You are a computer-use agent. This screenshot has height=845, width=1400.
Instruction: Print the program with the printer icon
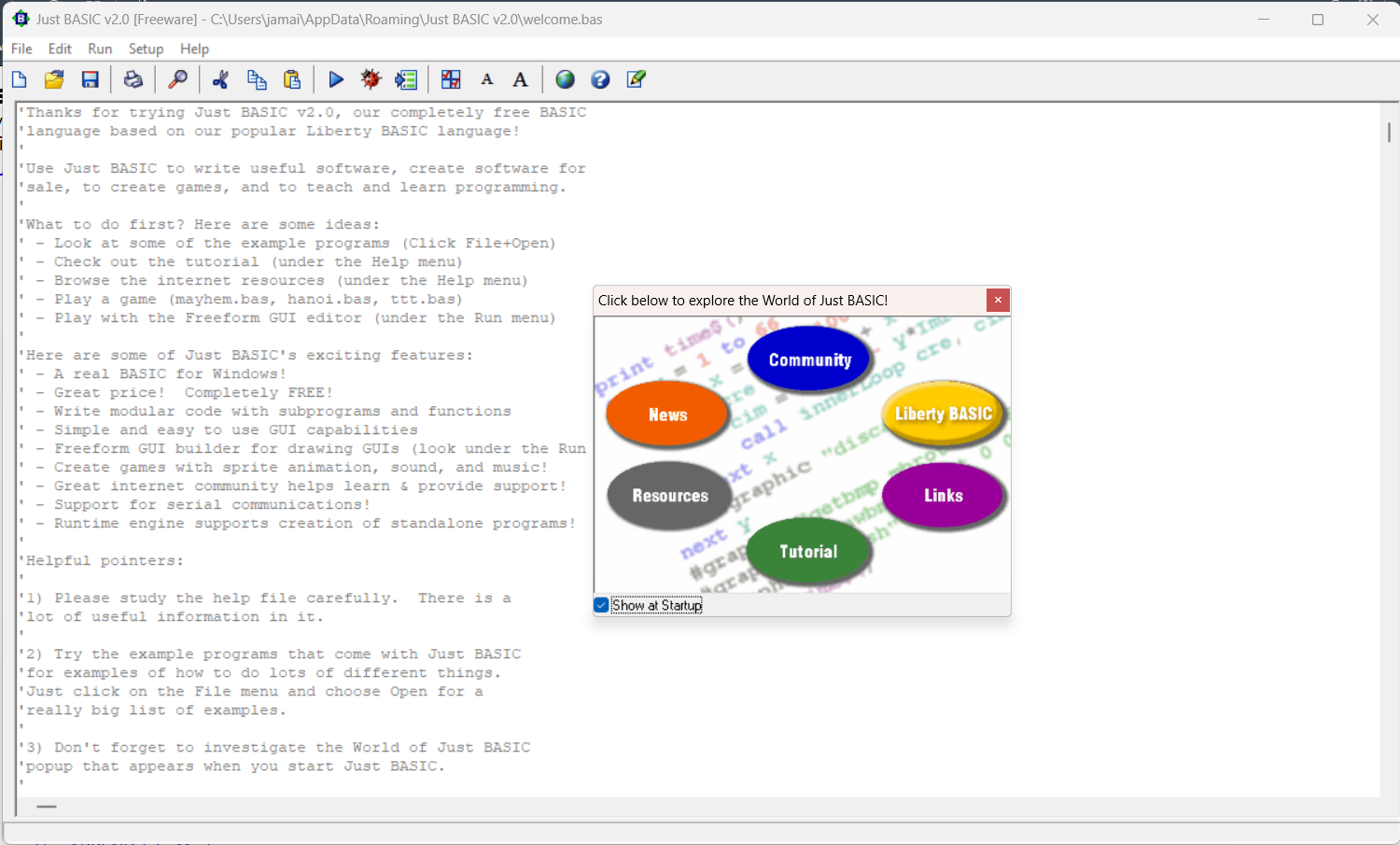(x=133, y=79)
